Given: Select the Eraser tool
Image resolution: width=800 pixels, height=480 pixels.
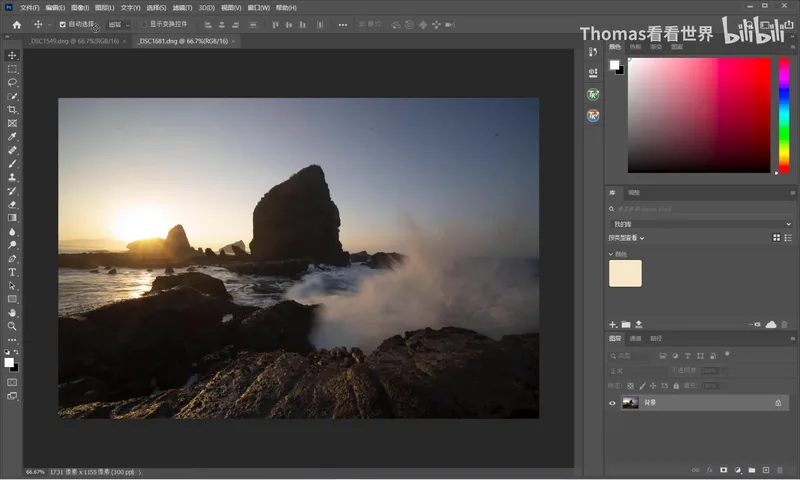Looking at the screenshot, I should click(12, 205).
